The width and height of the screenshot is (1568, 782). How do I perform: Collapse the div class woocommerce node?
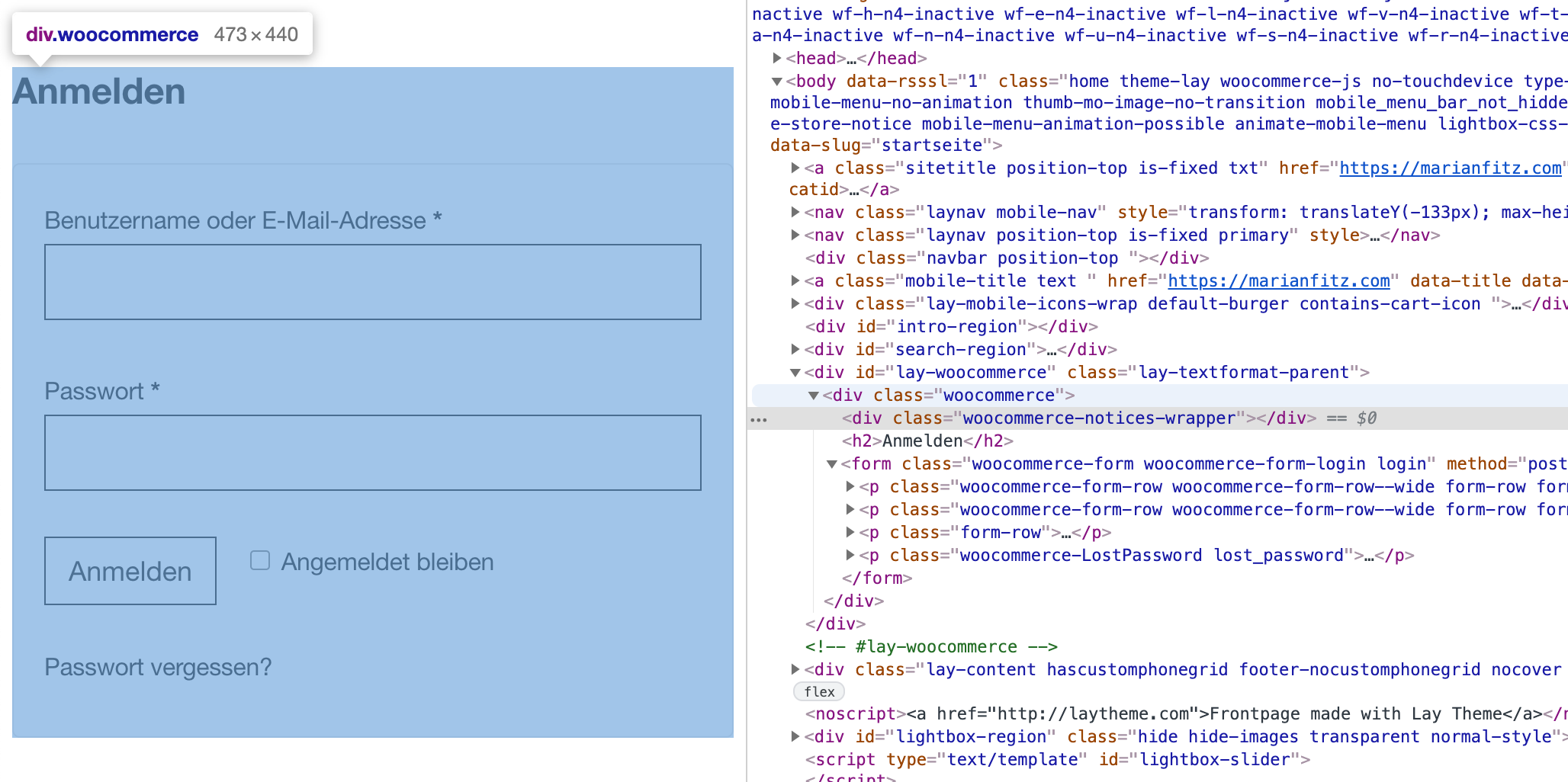pos(813,395)
